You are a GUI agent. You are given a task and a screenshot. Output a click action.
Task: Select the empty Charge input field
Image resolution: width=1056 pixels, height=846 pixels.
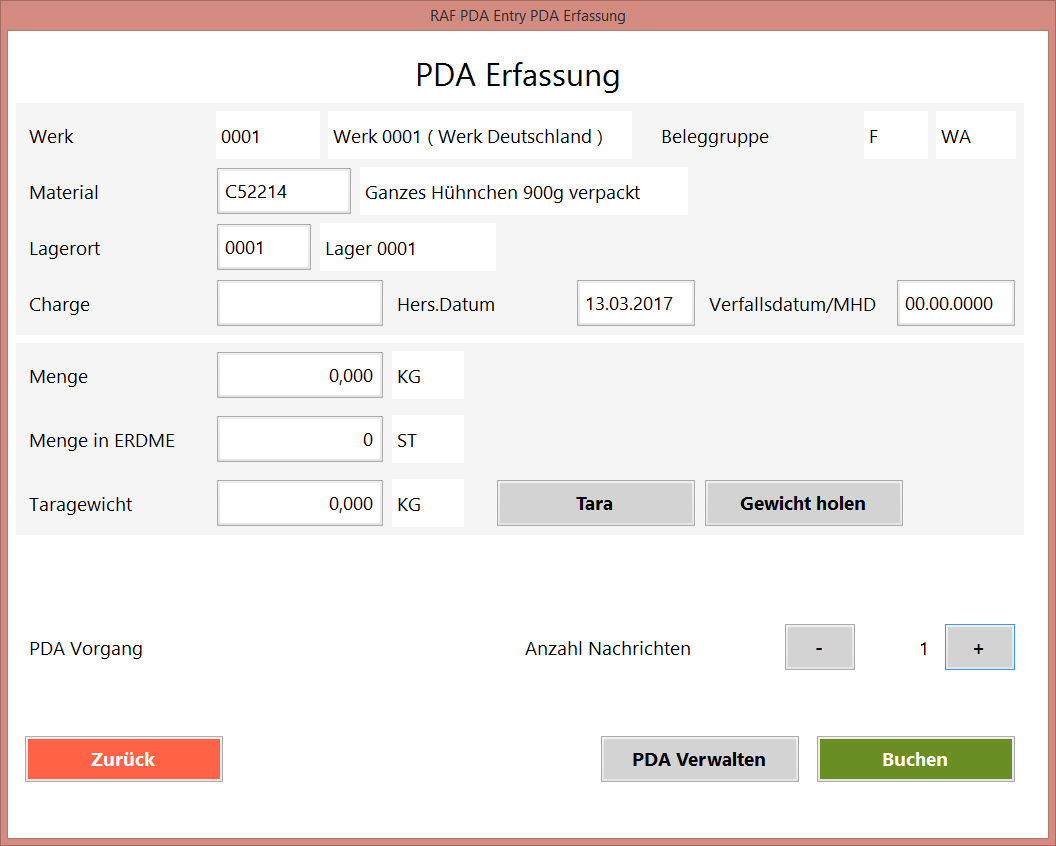click(299, 304)
